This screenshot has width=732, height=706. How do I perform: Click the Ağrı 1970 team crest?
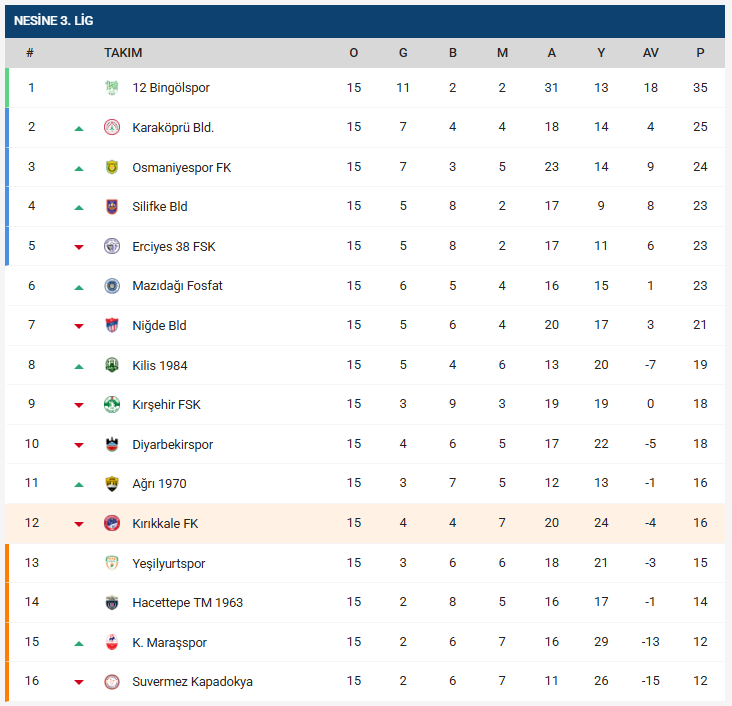pos(112,484)
